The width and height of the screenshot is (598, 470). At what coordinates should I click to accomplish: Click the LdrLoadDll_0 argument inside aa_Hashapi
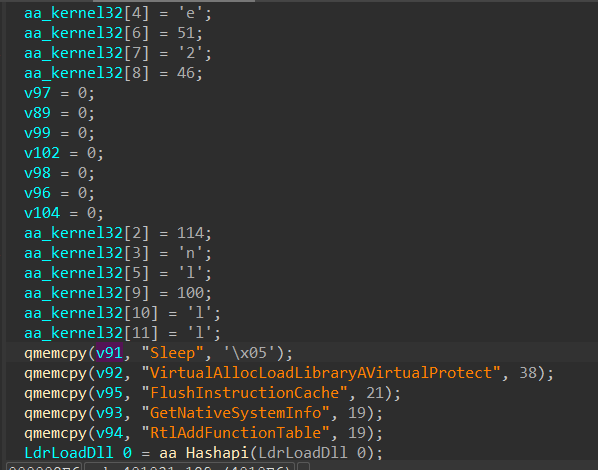click(x=312, y=453)
